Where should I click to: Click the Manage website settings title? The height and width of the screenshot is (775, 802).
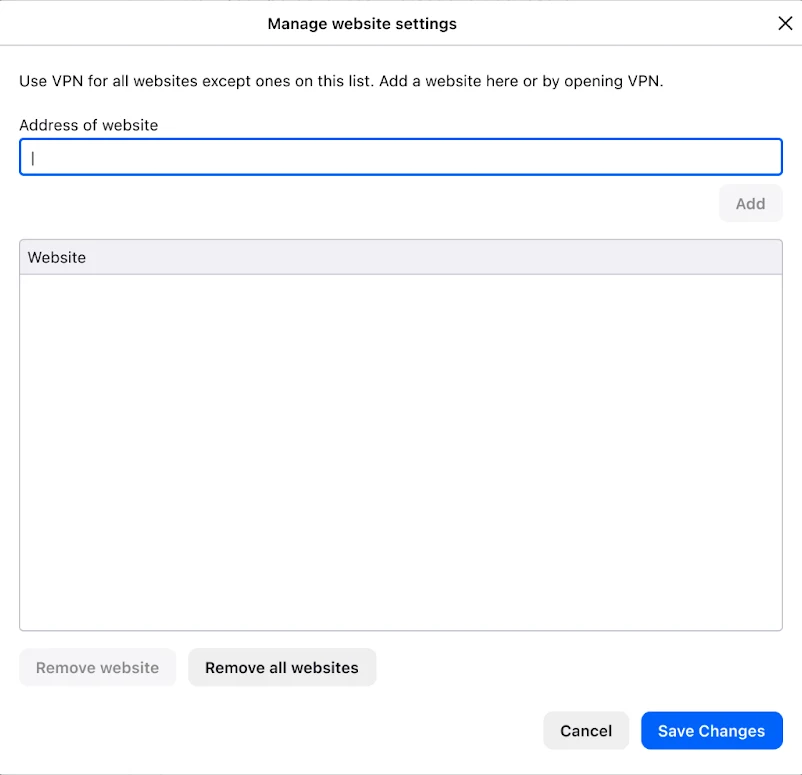362,24
